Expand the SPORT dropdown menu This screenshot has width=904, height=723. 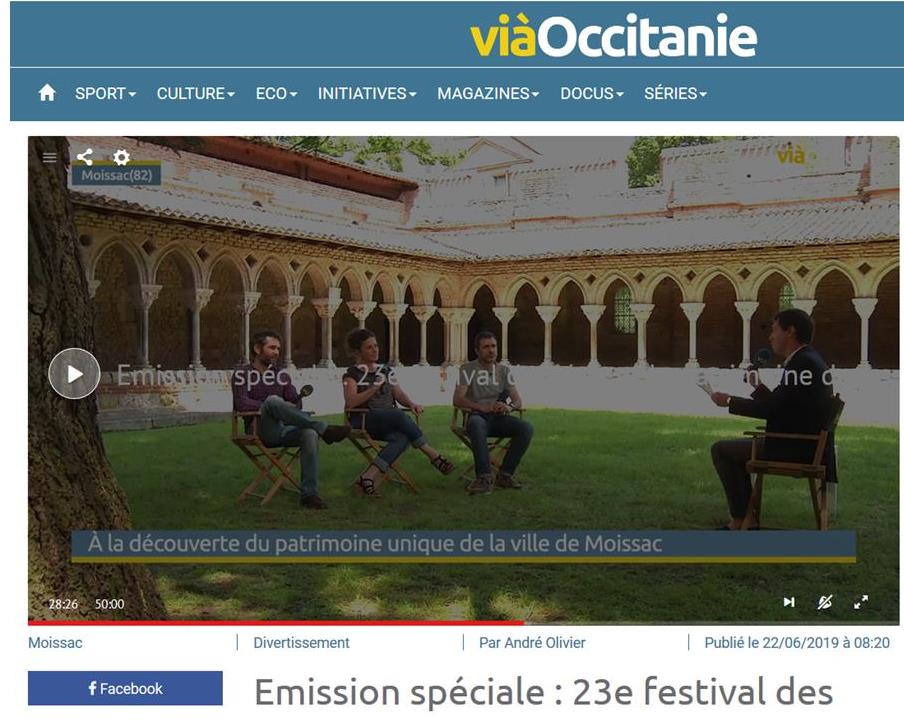click(106, 93)
